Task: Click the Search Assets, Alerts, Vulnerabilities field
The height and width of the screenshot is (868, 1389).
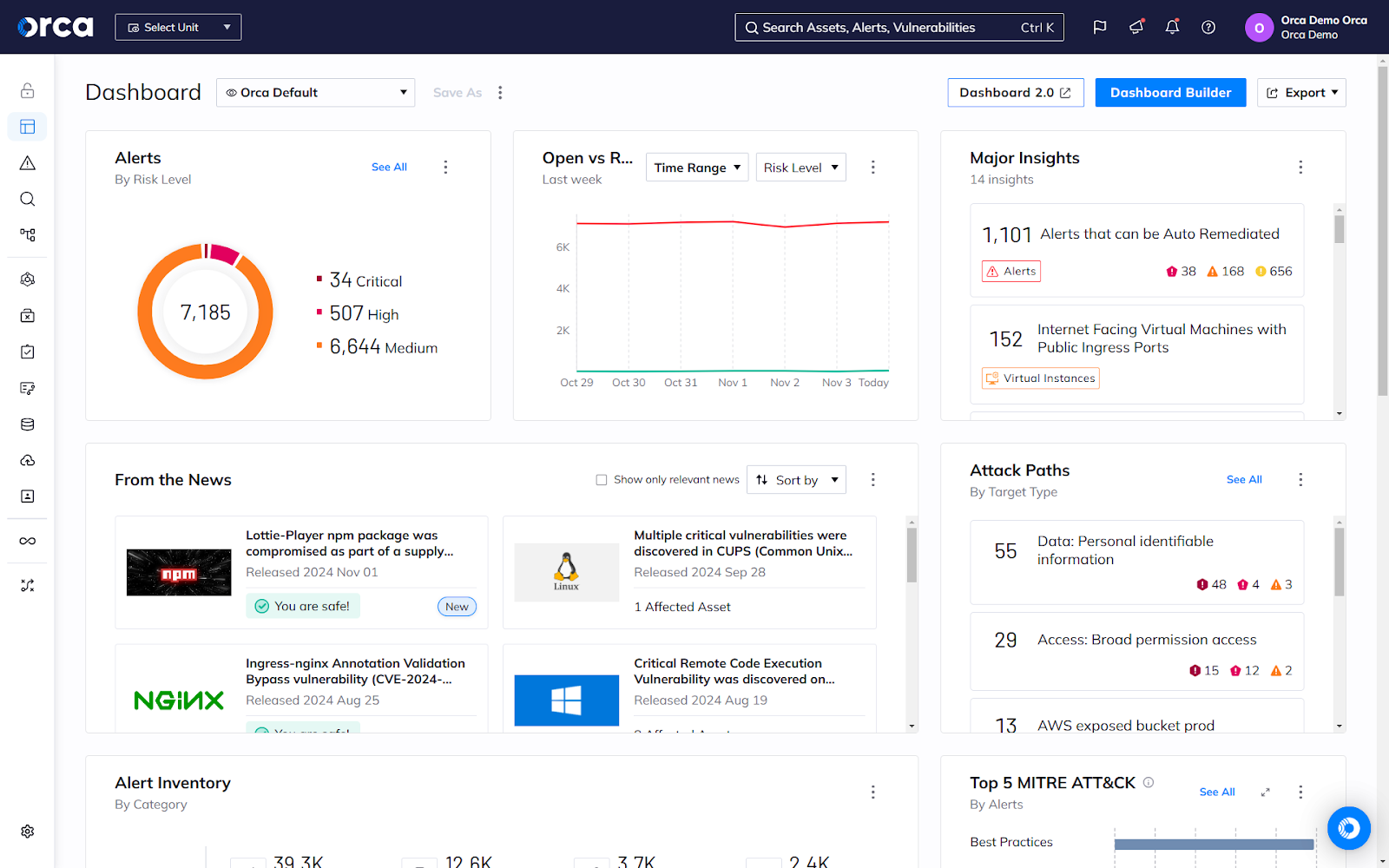Action: pyautogui.click(x=899, y=27)
